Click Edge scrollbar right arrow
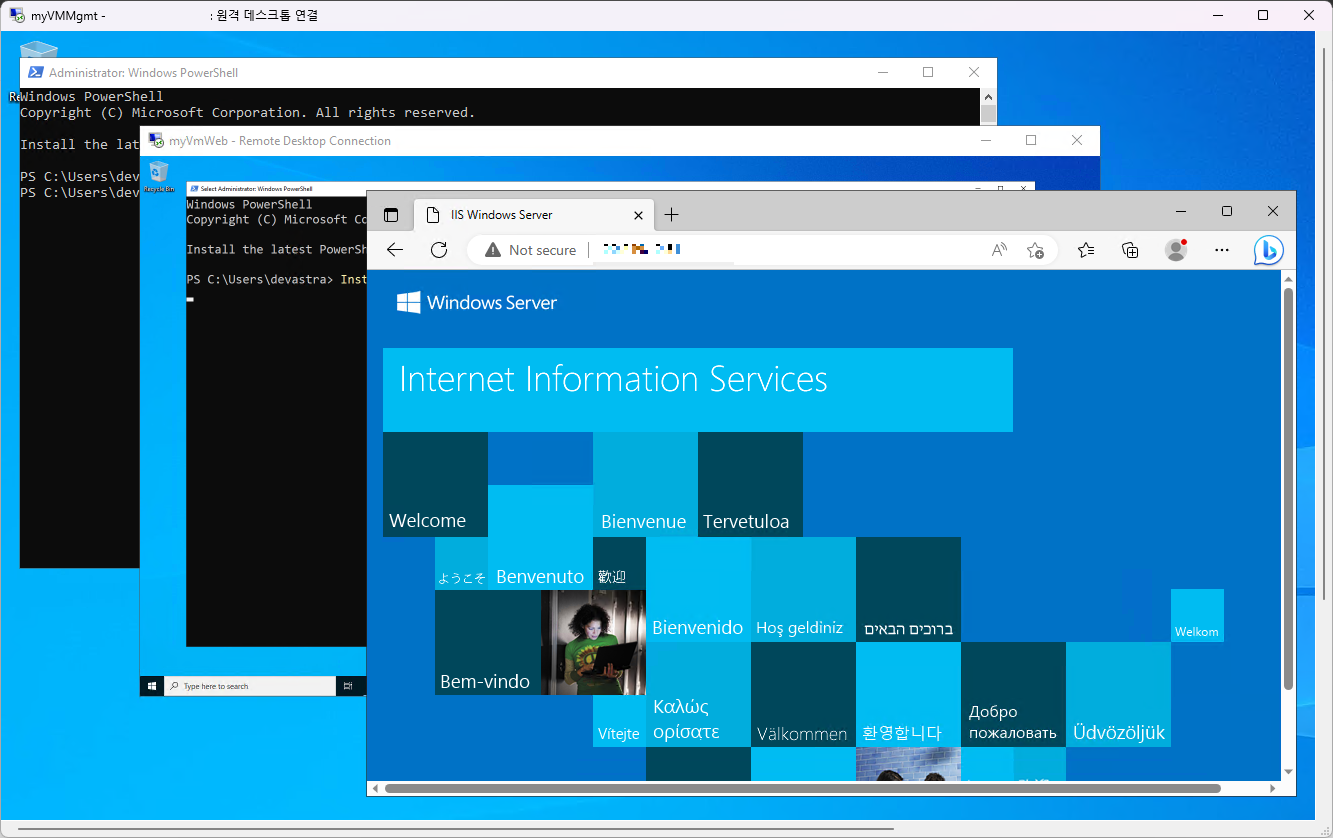Image resolution: width=1333 pixels, height=838 pixels. (x=1273, y=788)
